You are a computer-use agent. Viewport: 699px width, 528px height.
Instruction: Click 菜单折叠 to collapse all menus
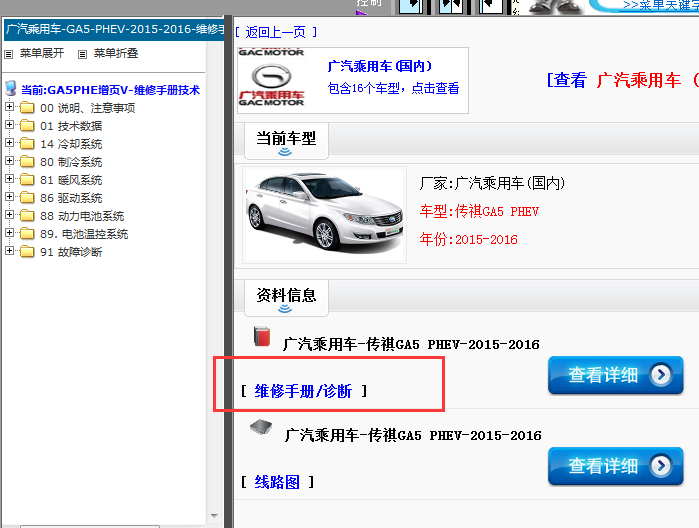click(x=115, y=54)
